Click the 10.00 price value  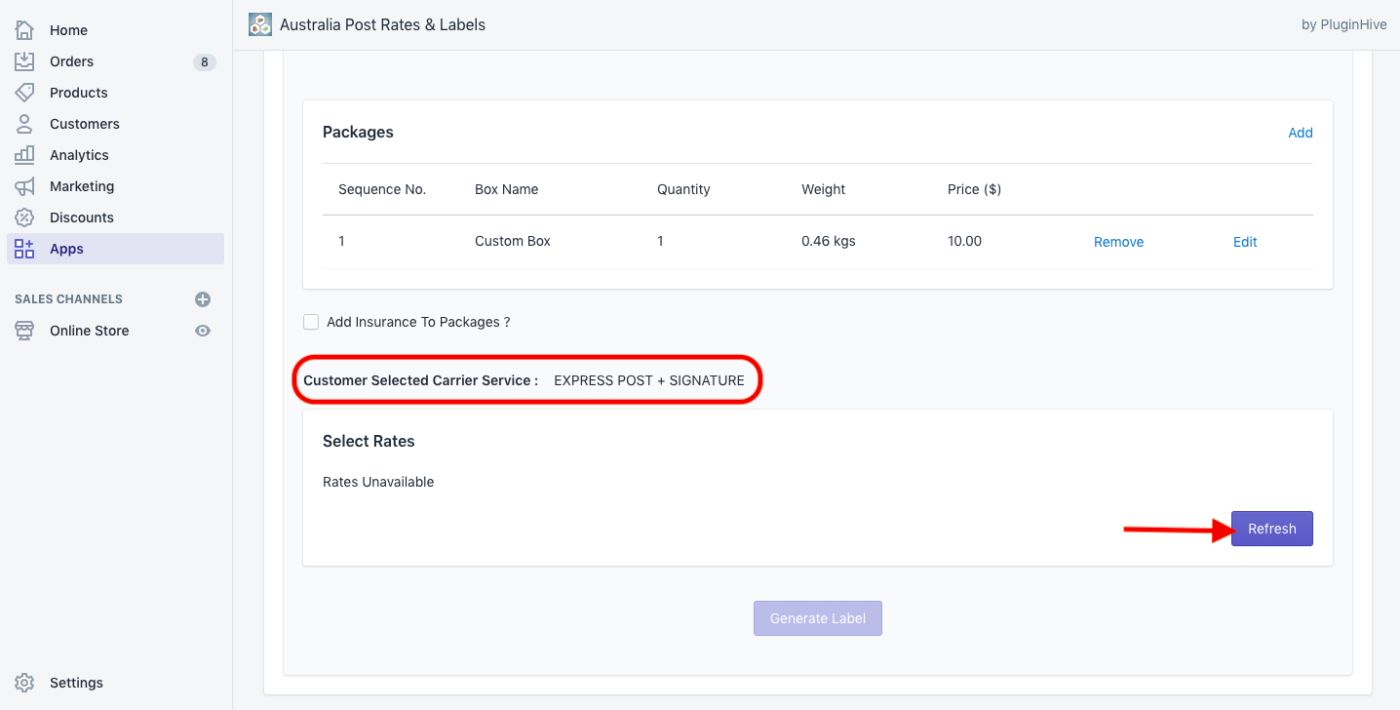click(965, 241)
